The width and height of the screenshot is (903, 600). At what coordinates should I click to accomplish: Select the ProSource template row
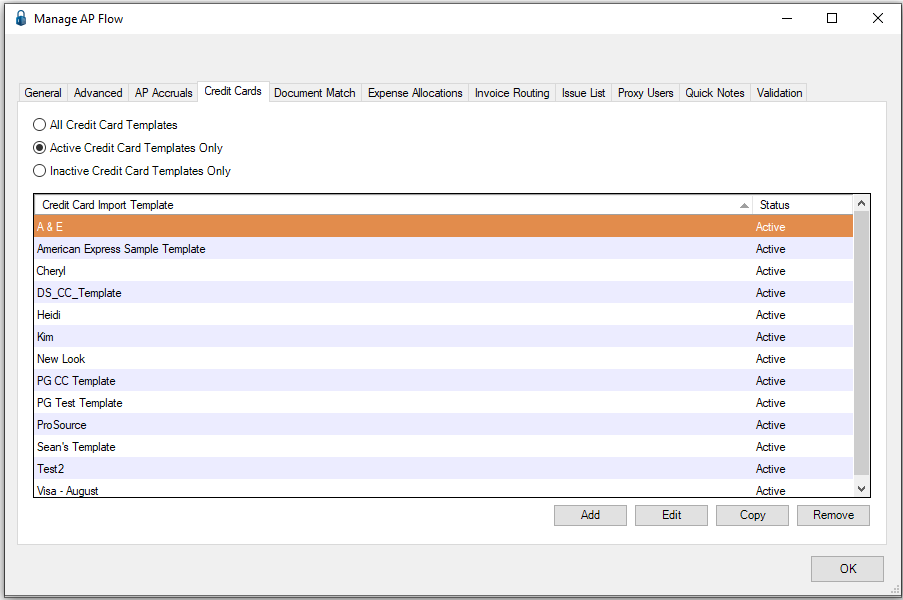(x=444, y=425)
